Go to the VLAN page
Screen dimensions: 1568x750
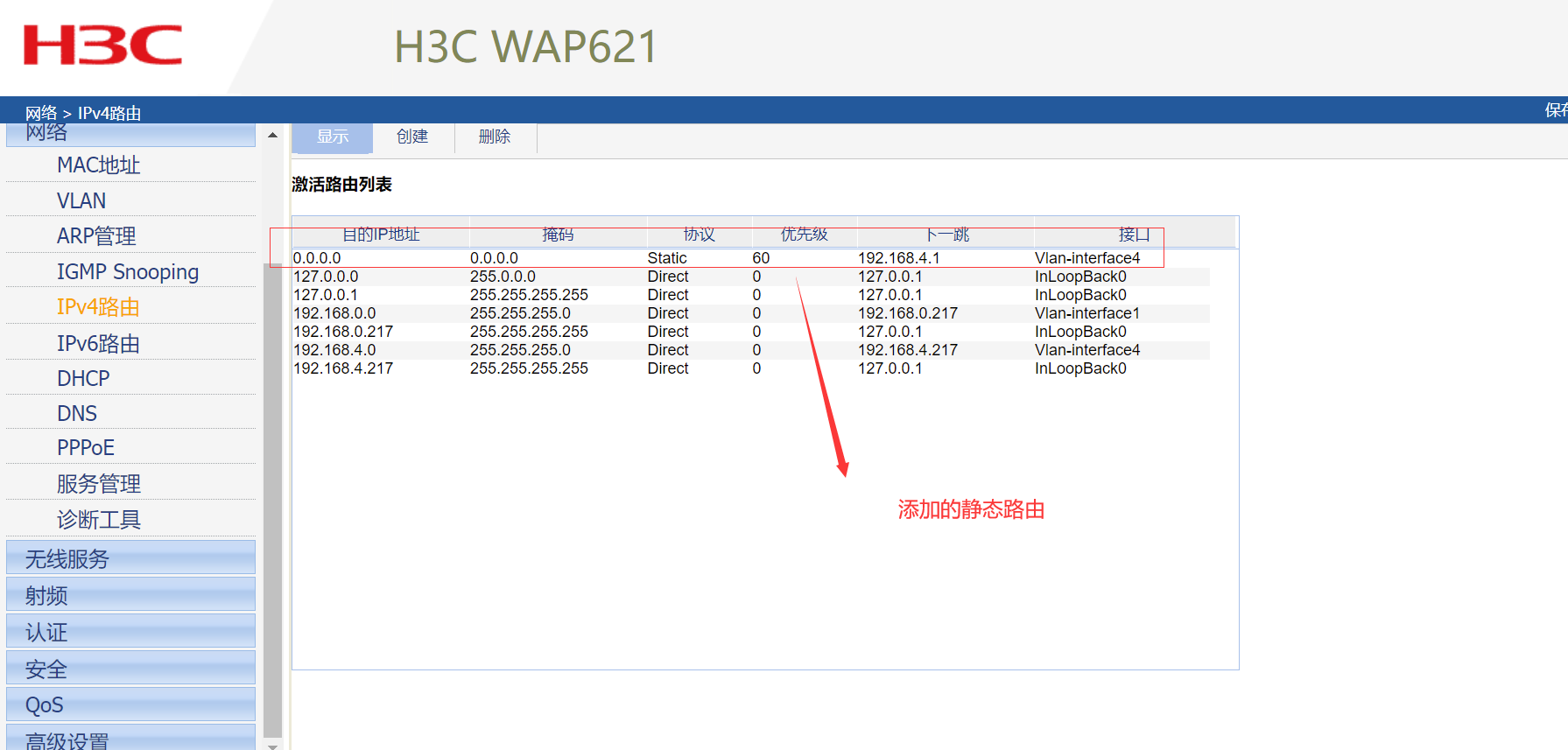[x=81, y=200]
